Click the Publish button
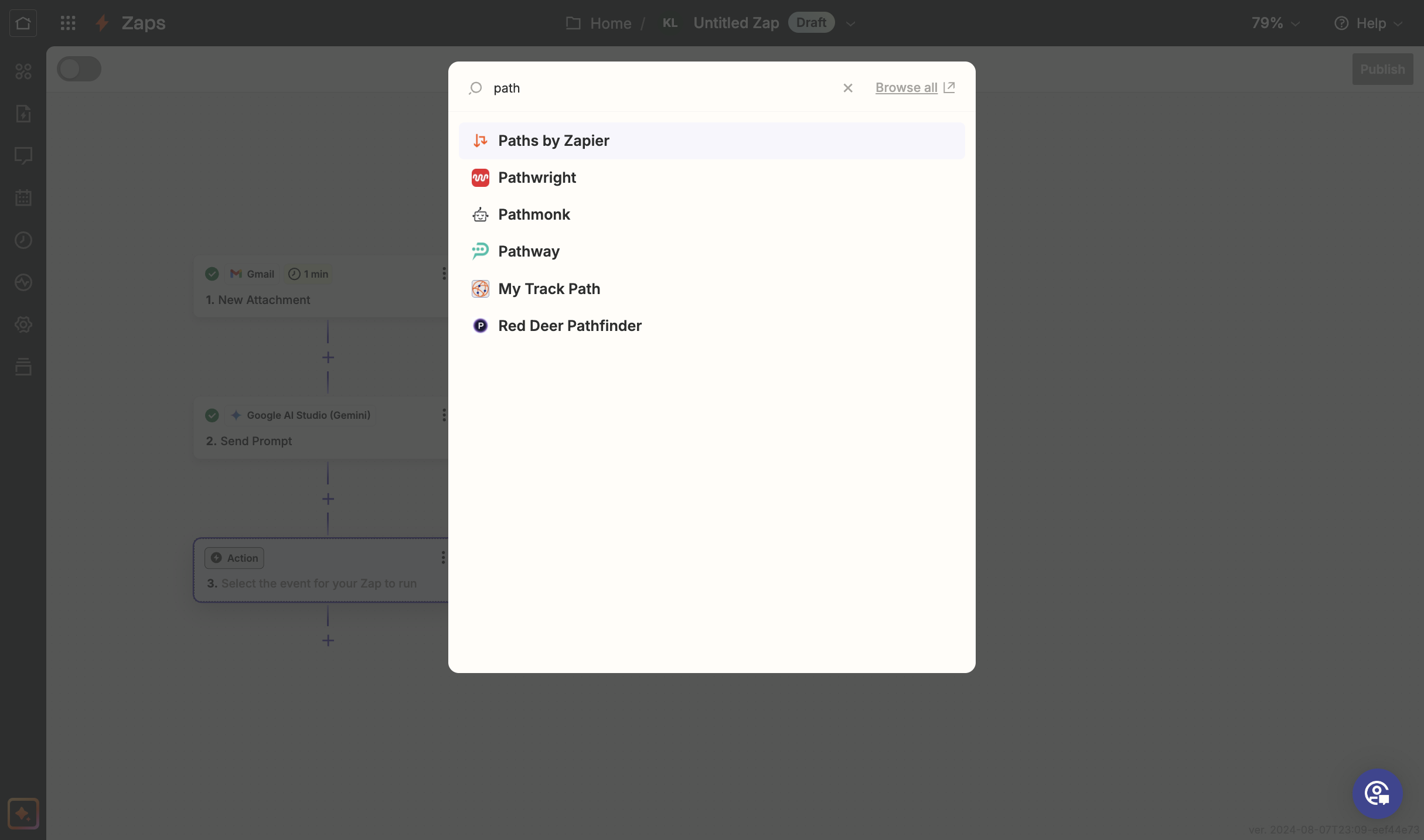The image size is (1424, 840). tap(1382, 69)
